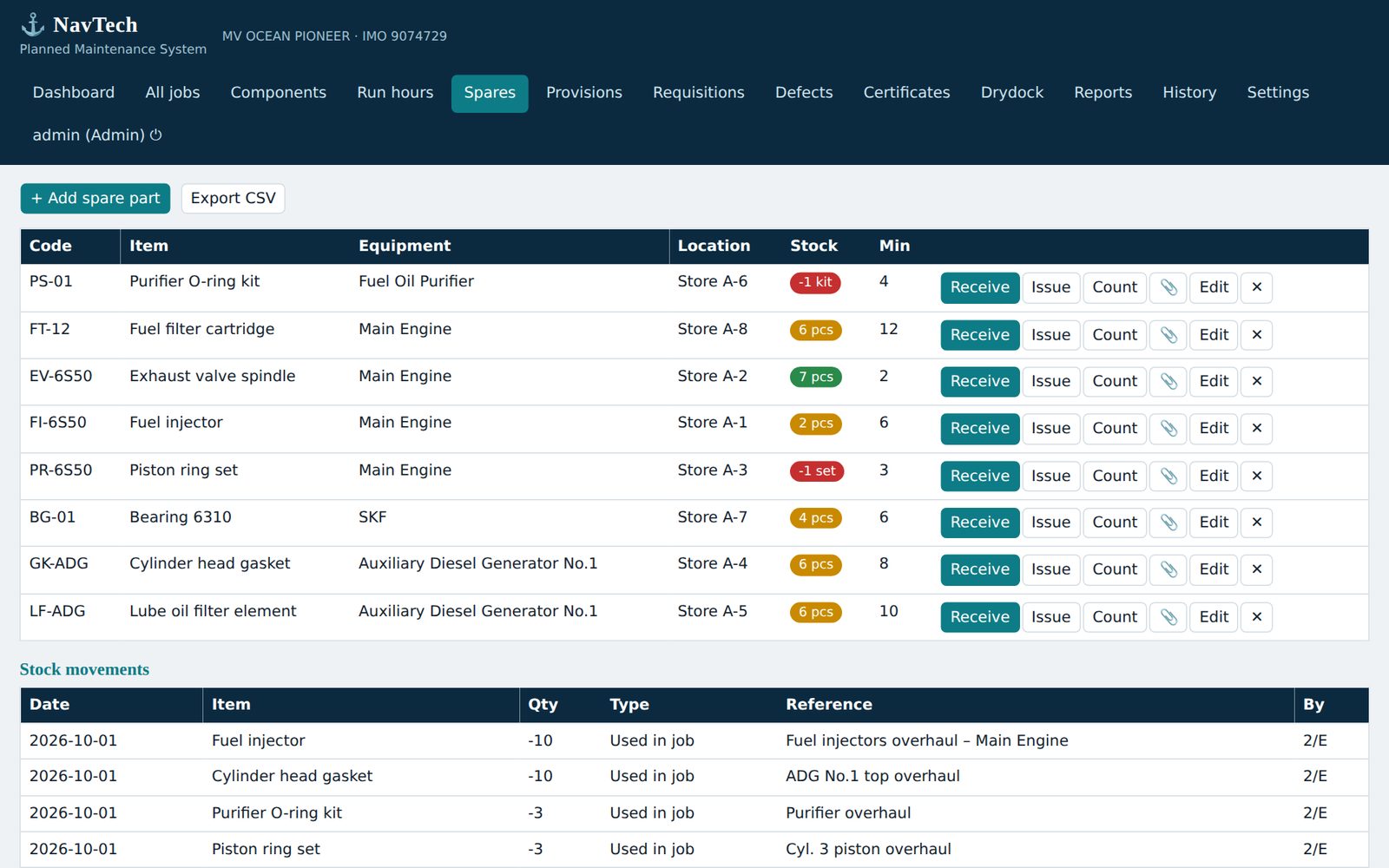Screen dimensions: 1389x868
Task: Open Run hours page
Action: coord(395,93)
